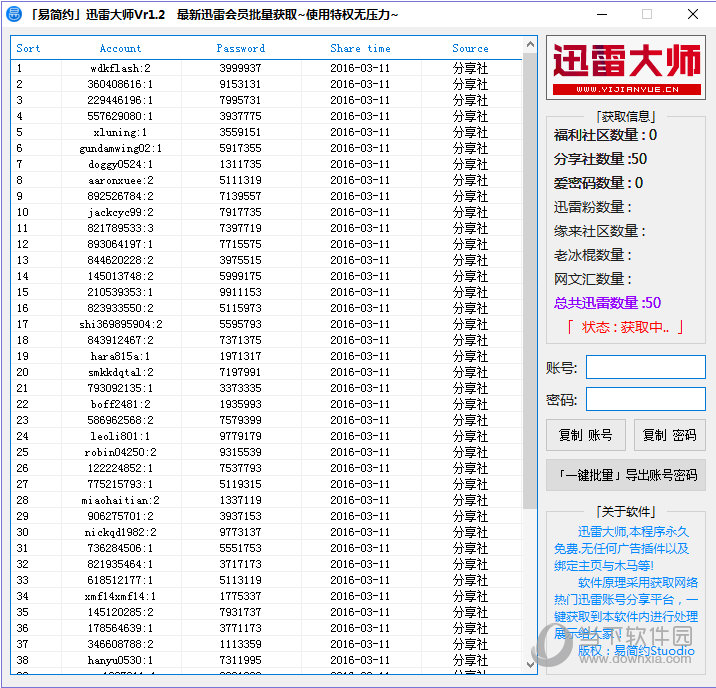Click the 状态 : 获取中 status text
This screenshot has height=688, width=716.
[625, 327]
